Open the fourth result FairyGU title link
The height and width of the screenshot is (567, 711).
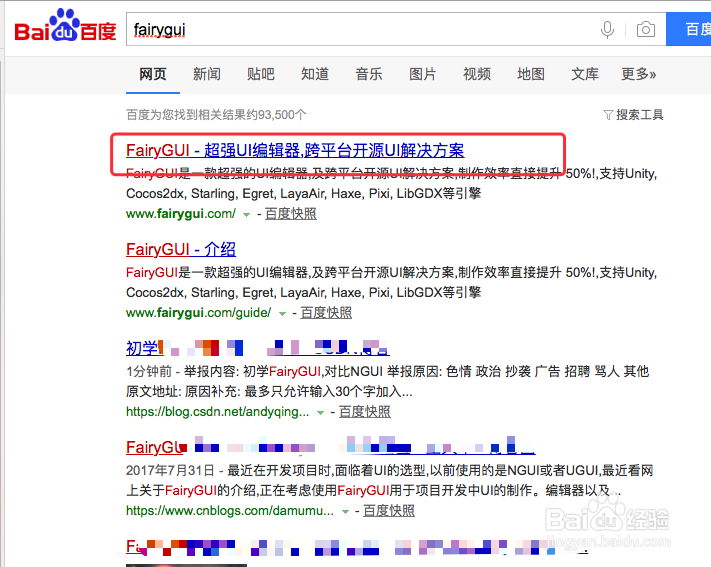(331, 447)
